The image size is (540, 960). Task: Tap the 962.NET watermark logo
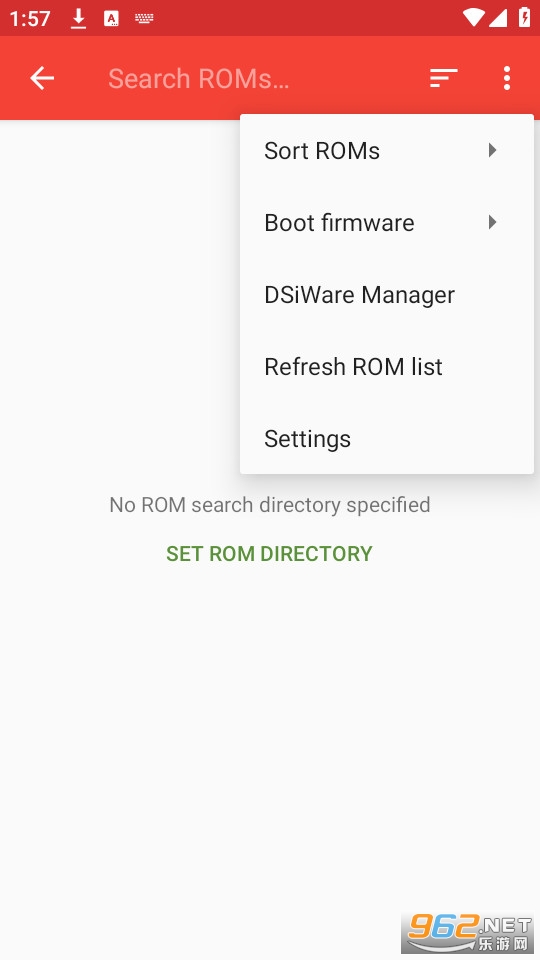coord(468,932)
